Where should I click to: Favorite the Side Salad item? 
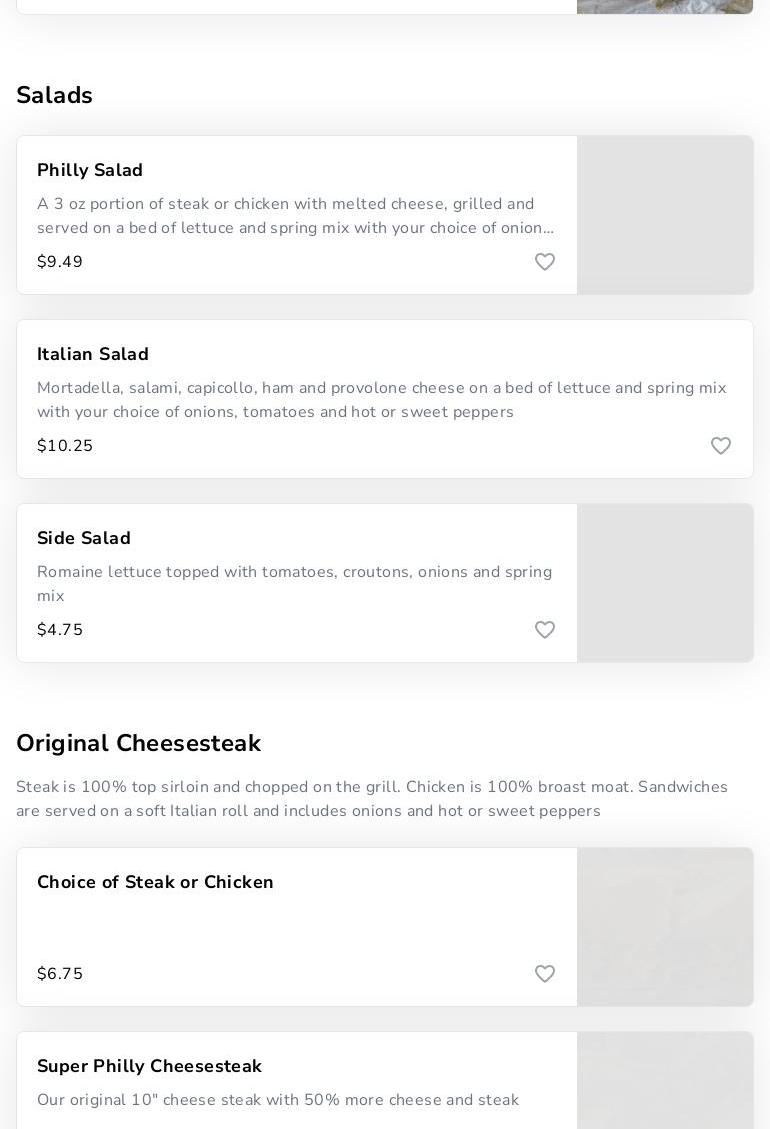[545, 630]
